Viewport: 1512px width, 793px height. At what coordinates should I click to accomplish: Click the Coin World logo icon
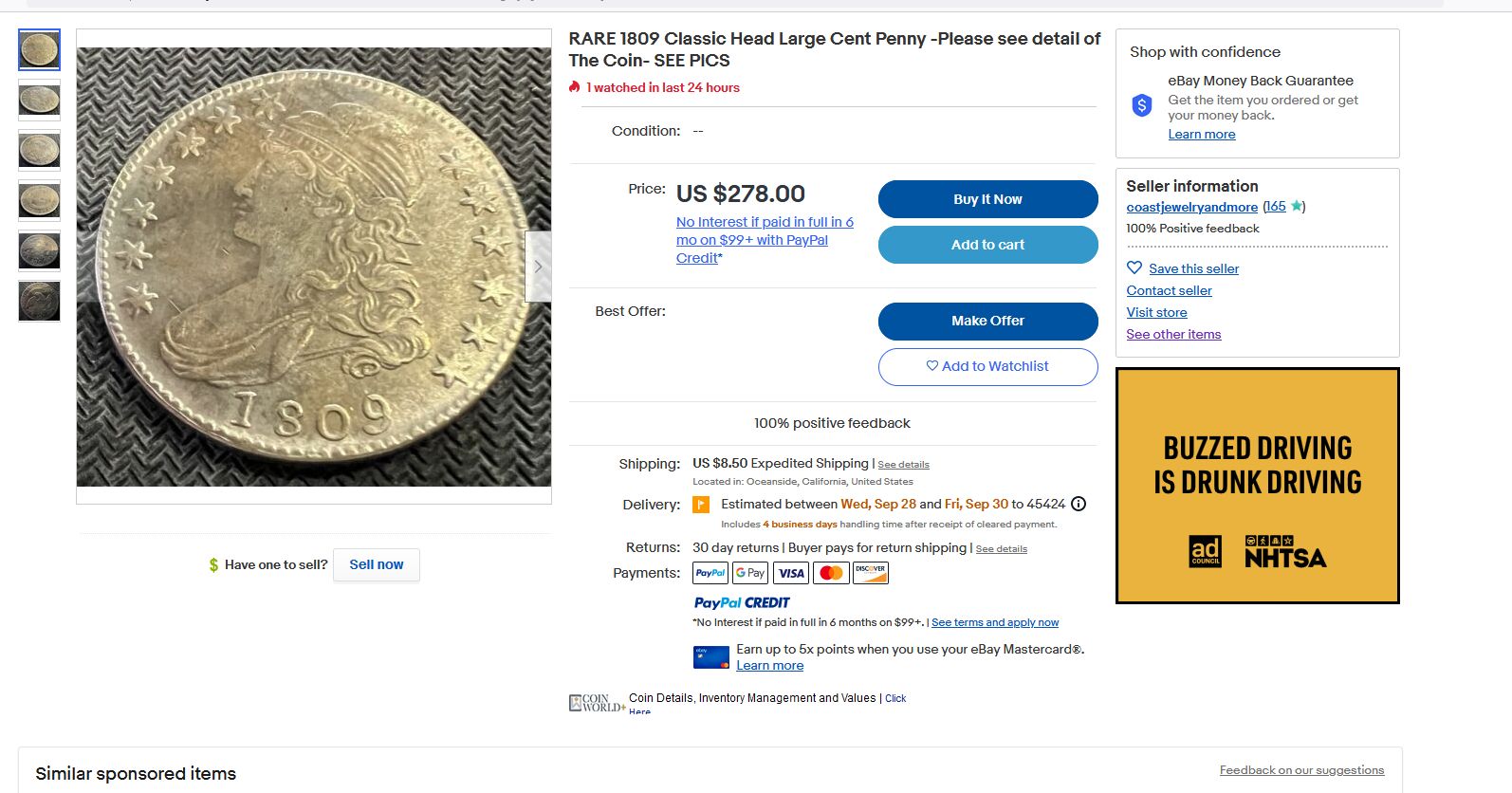(597, 703)
